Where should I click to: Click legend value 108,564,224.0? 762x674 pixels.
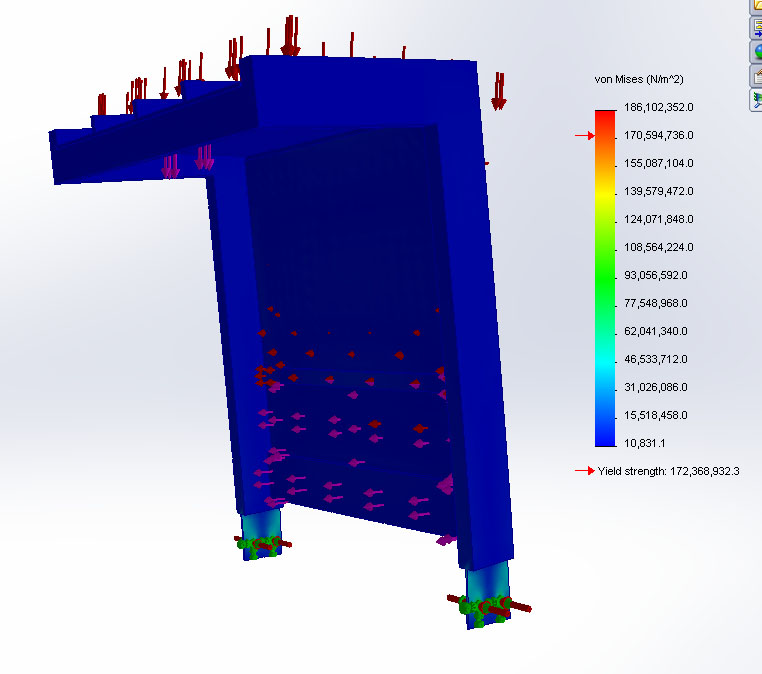click(658, 247)
